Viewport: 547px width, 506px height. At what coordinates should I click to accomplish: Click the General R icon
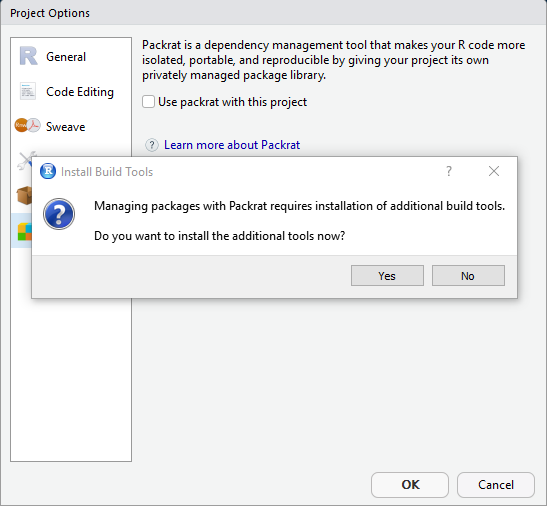pyautogui.click(x=28, y=56)
